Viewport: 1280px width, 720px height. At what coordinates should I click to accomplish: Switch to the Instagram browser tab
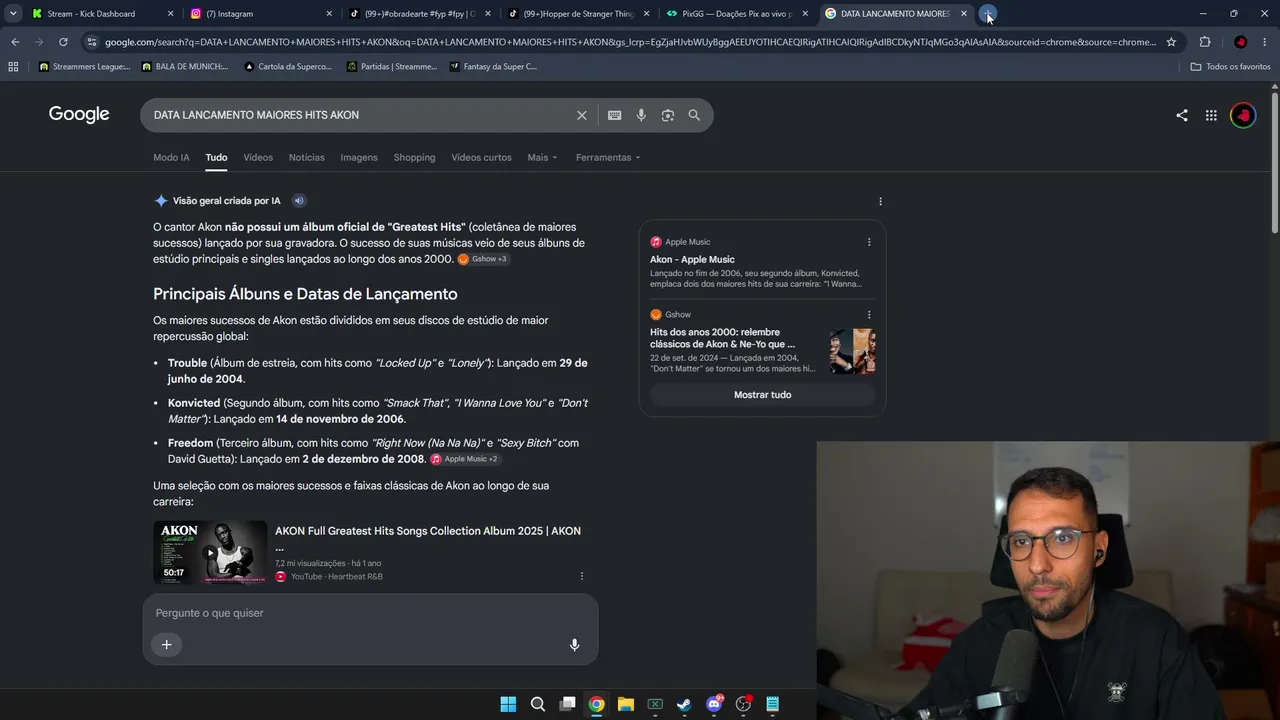(260, 14)
